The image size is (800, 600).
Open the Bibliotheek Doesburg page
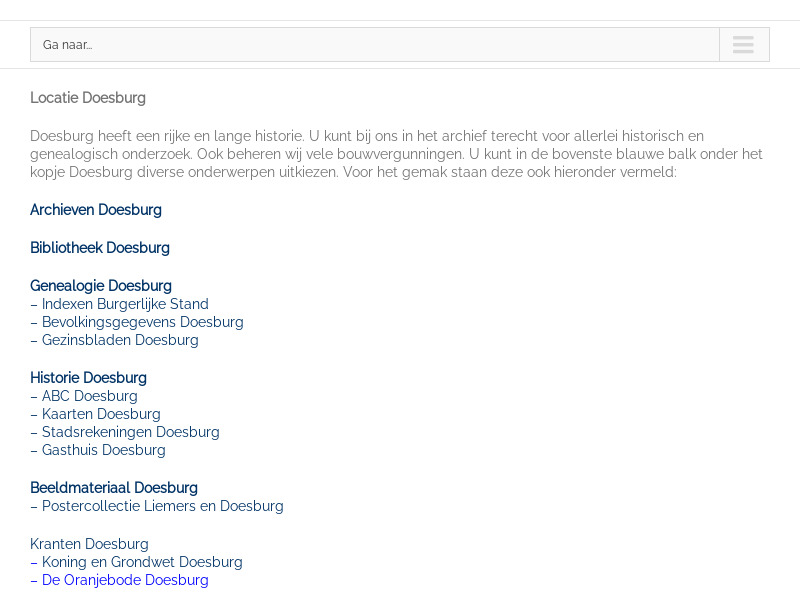[99, 248]
